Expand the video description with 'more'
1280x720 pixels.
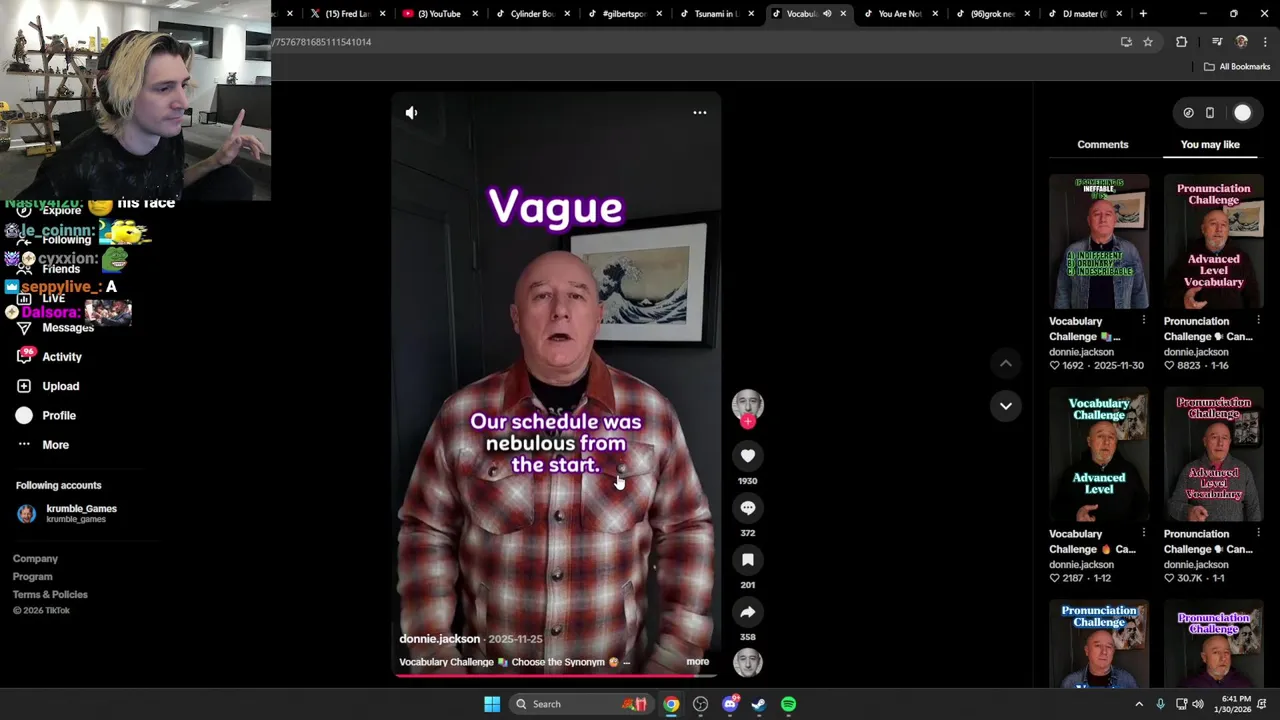(698, 662)
